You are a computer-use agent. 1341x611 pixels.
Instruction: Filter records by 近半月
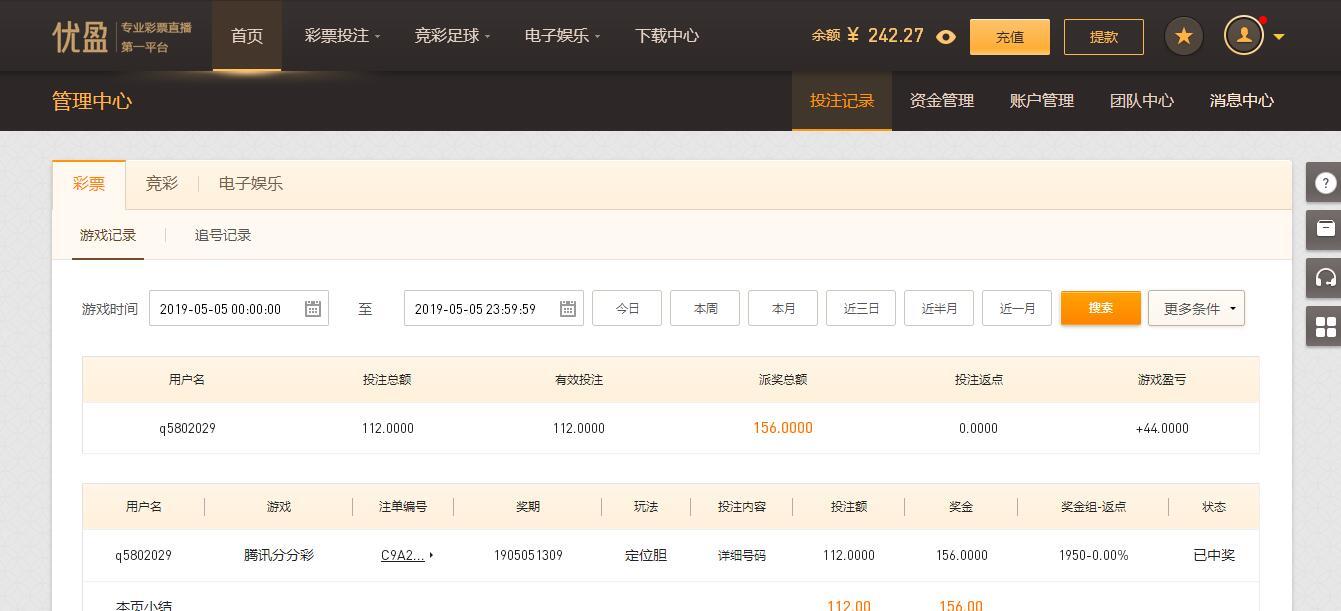tap(939, 308)
